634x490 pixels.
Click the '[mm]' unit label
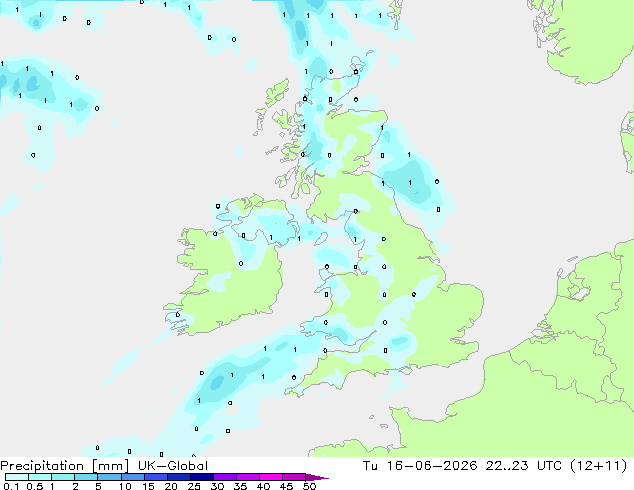coord(111,466)
